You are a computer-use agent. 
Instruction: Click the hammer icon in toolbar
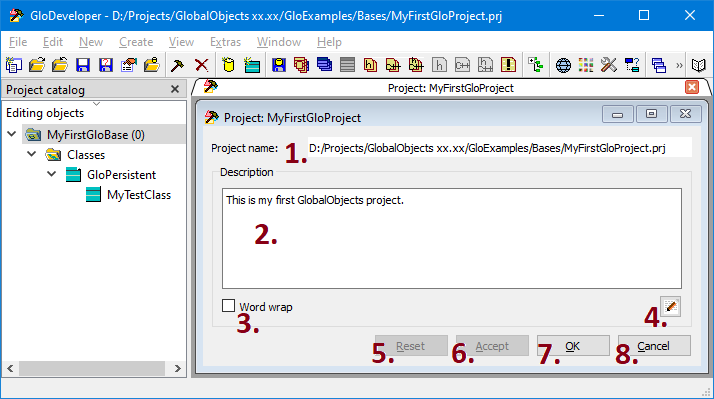178,65
